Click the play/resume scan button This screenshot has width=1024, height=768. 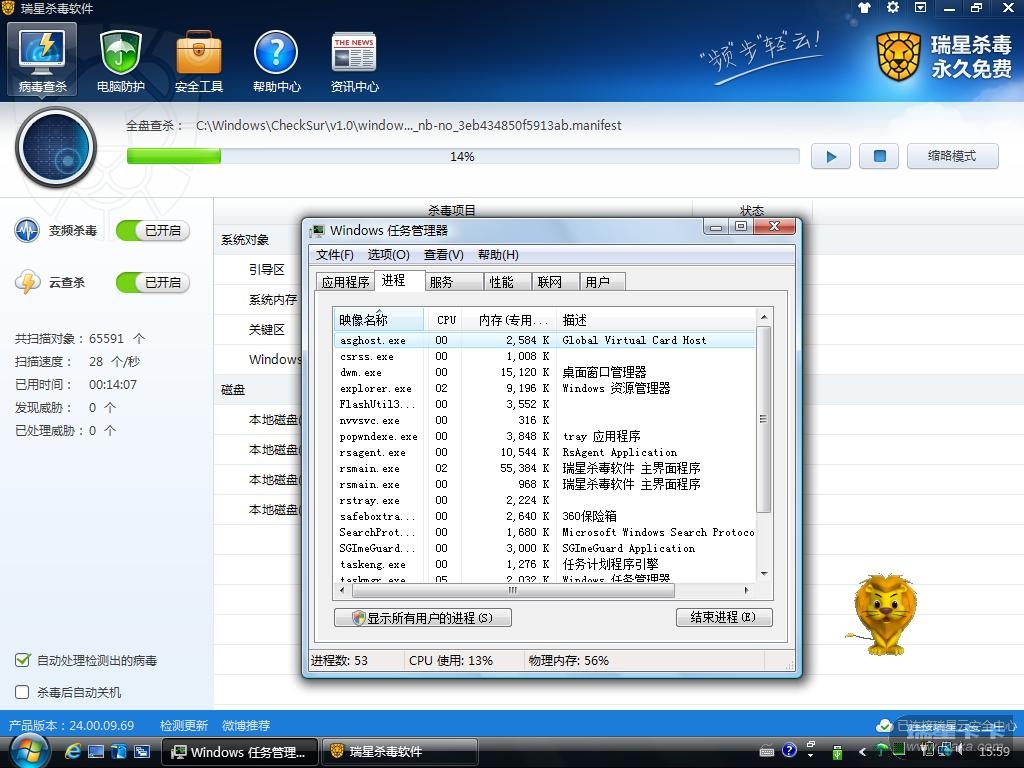pos(830,157)
